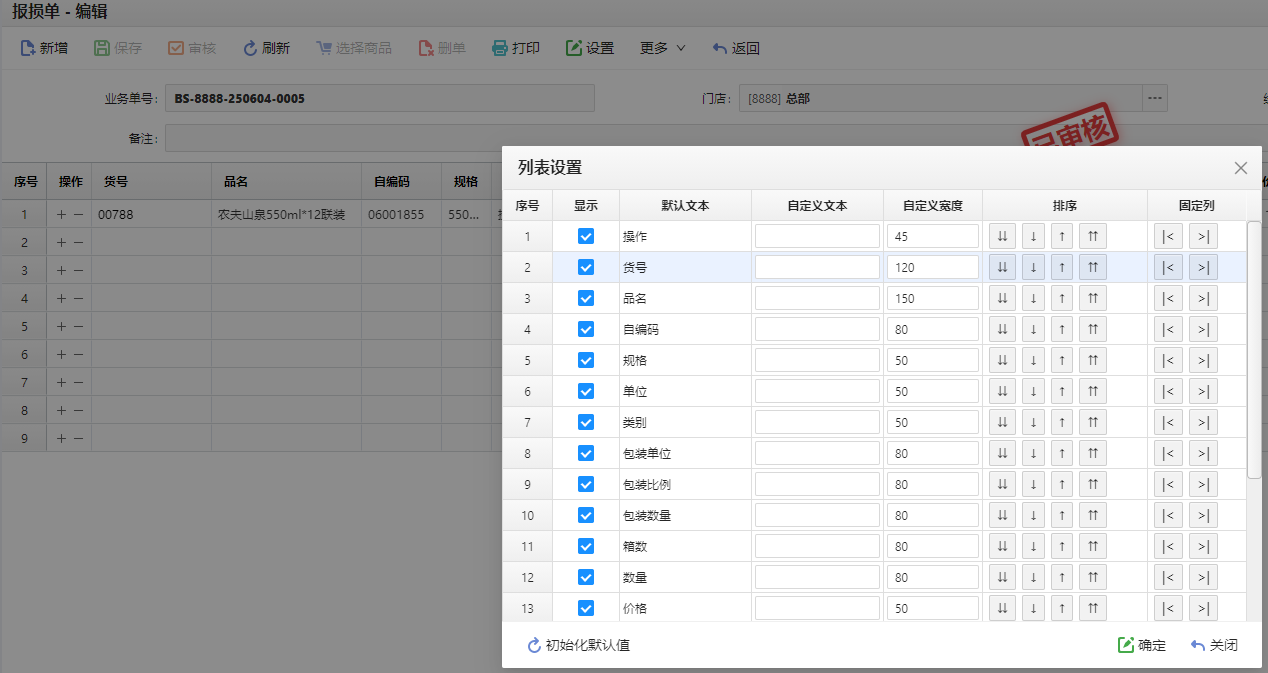Viewport: 1268px width, 673px height.
Task: Click 排序 column header in dialog
Action: [1065, 205]
